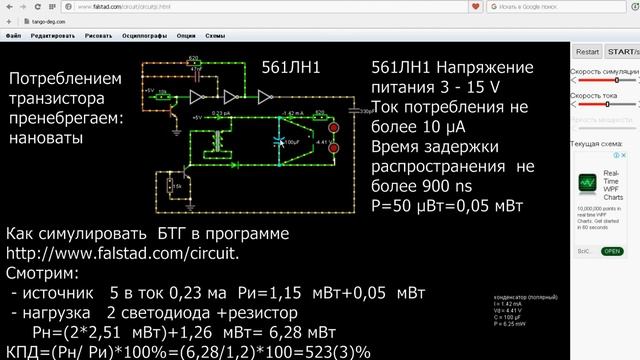Screen dimensions: 640x360
Task: Close the Real-Time WPF Charts ad
Action: tap(623, 155)
